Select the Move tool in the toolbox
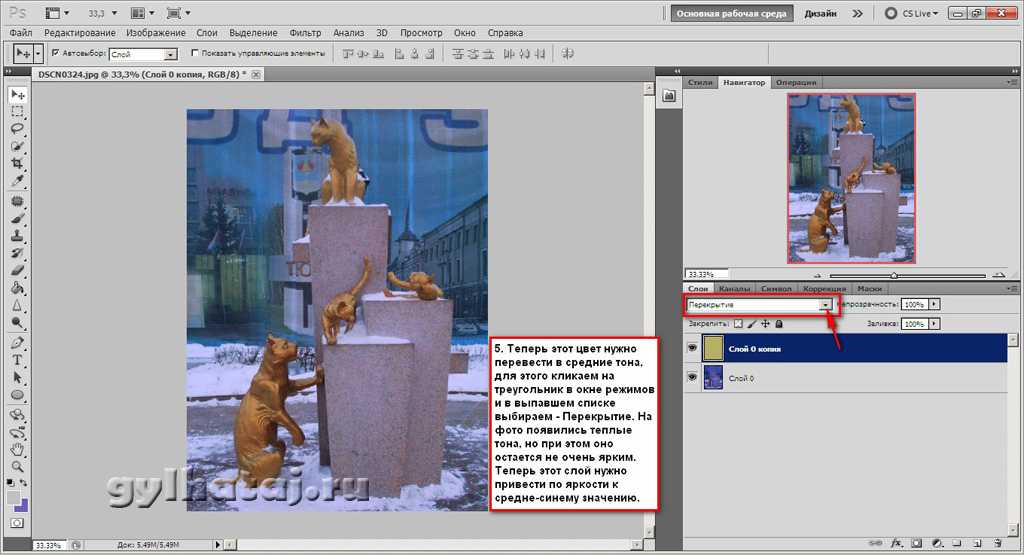Screen dimensions: 1024x555 coord(17,94)
